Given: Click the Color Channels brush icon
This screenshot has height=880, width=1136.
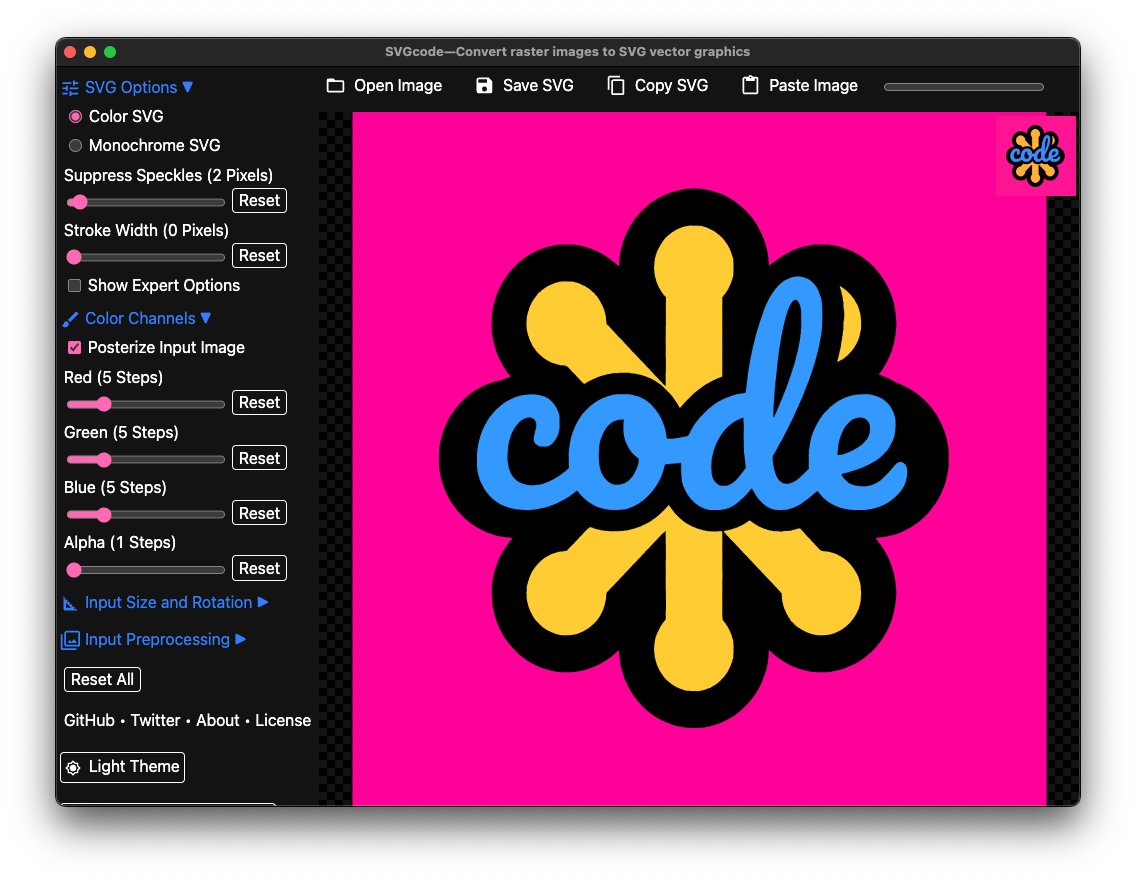Looking at the screenshot, I should (70, 319).
